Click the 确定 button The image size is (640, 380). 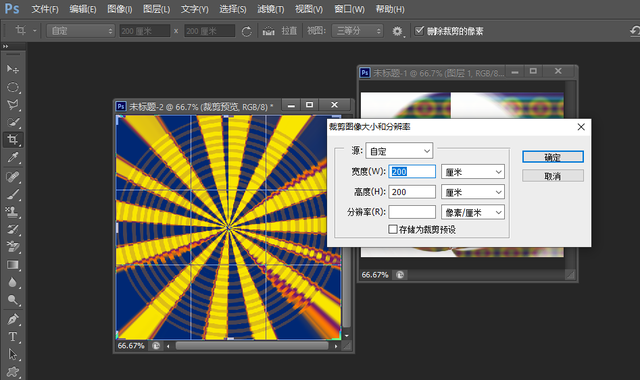(553, 157)
